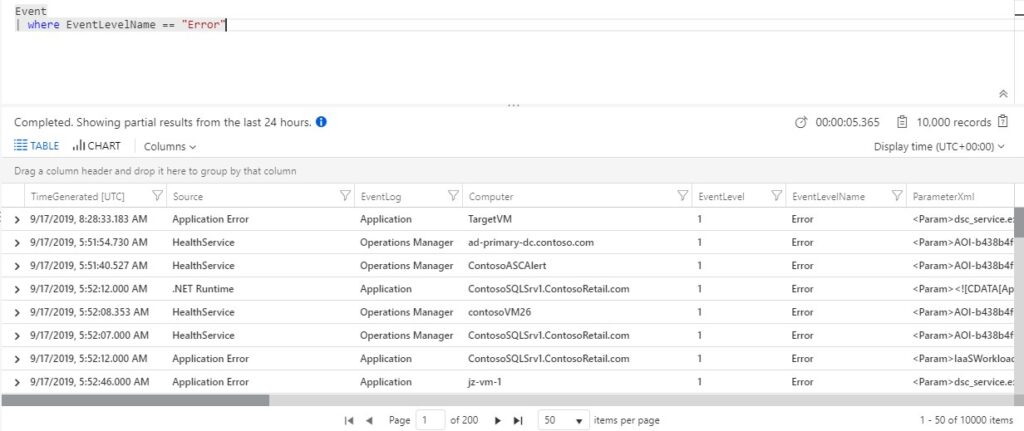Screen dimensions: 1024x431
Task: Click the Event table name in query
Action: point(31,11)
